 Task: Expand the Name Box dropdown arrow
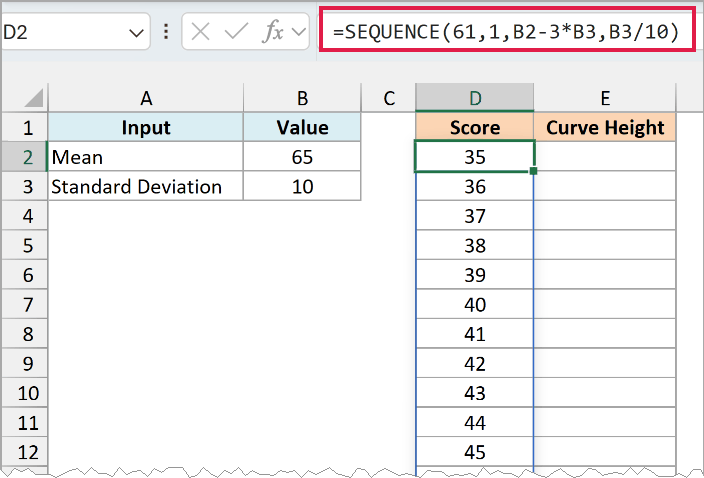tap(136, 33)
